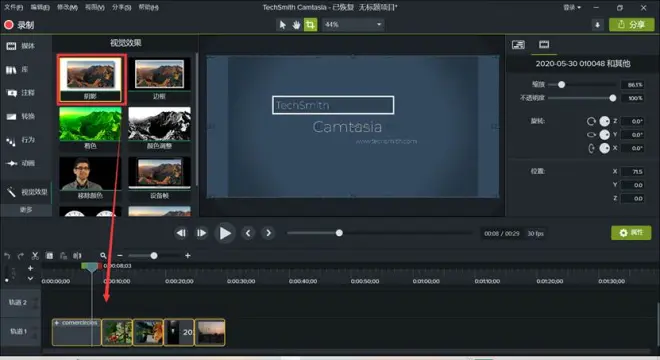Toggle the green crop mode tool

pos(310,25)
